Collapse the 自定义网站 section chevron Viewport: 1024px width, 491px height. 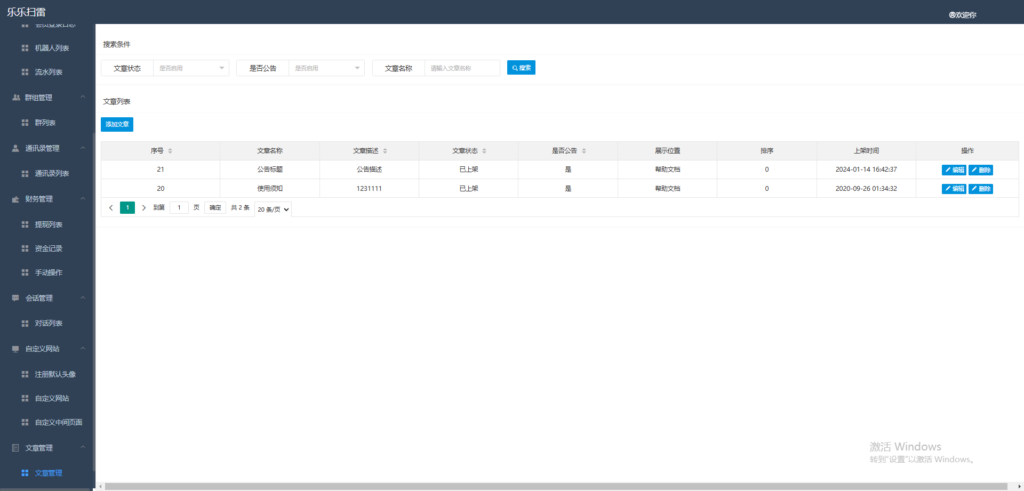click(x=82, y=349)
